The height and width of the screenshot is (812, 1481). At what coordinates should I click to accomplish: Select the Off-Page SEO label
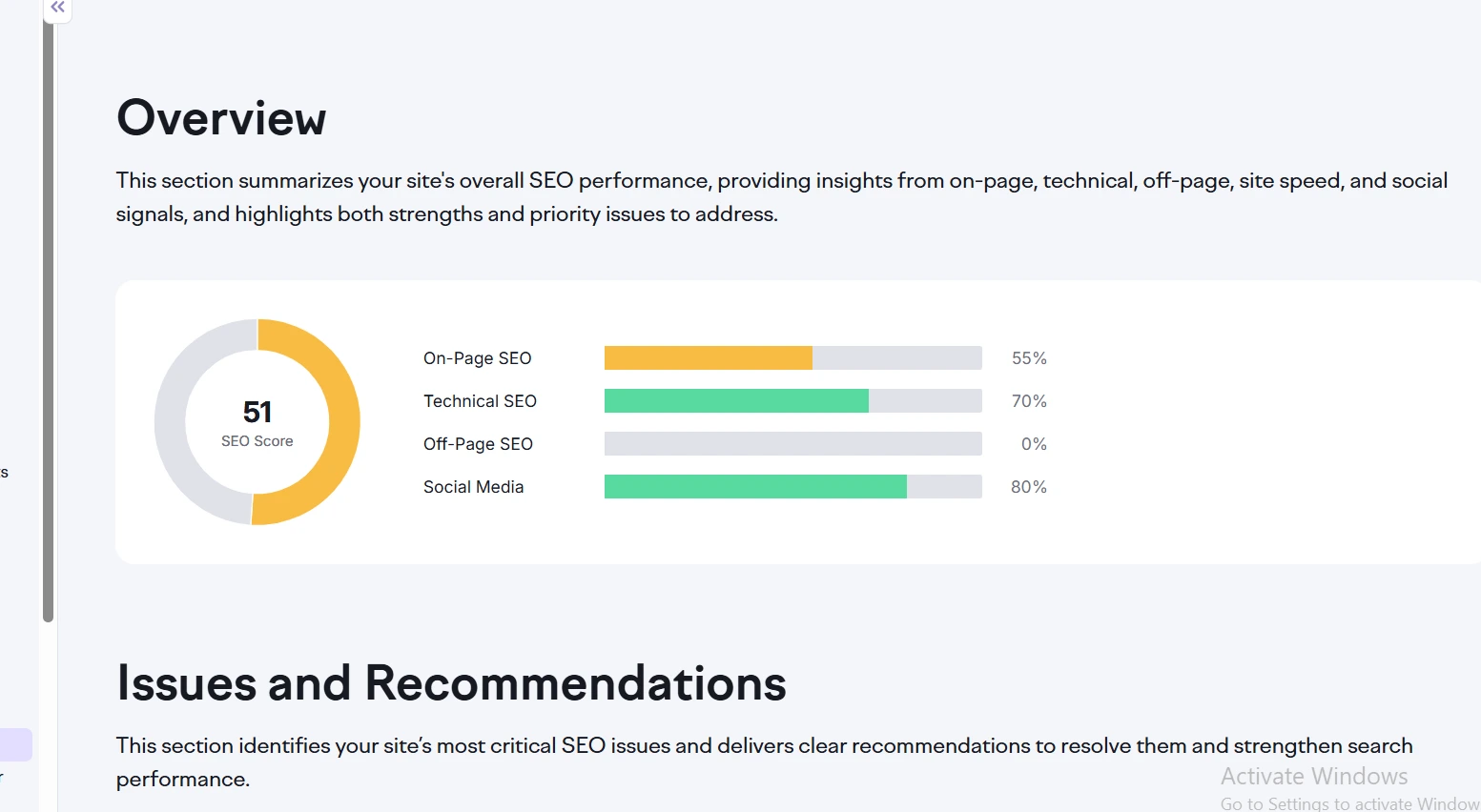pos(478,444)
